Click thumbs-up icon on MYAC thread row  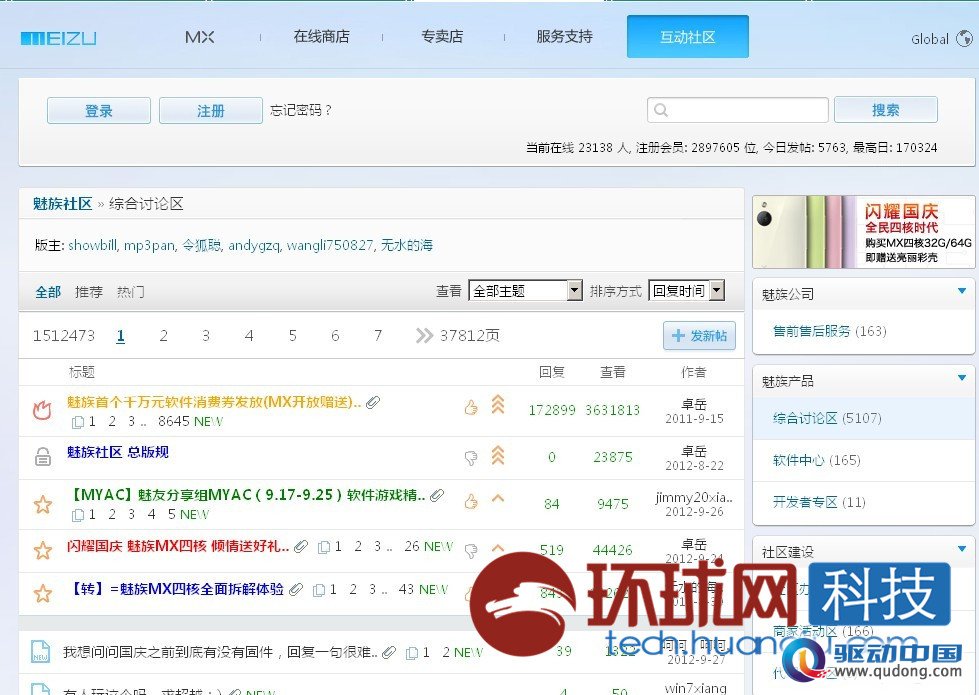[x=471, y=501]
